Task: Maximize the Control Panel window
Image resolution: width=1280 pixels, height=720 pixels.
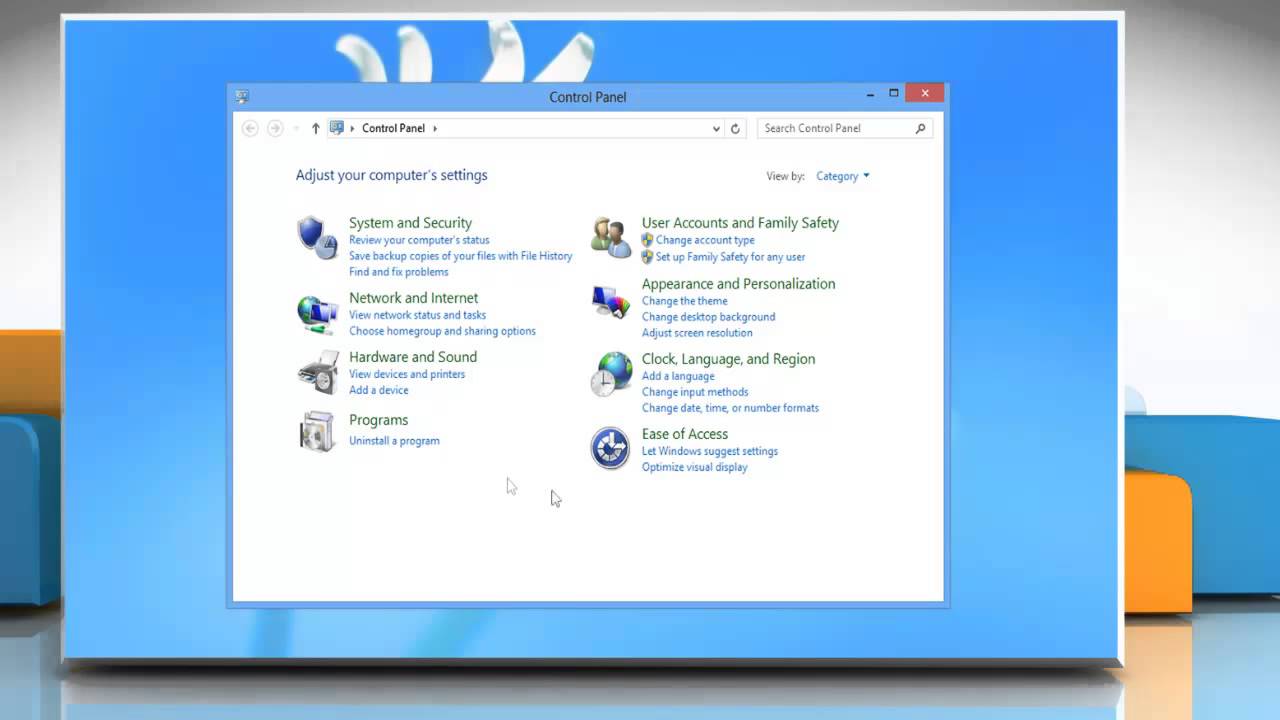Action: point(893,94)
